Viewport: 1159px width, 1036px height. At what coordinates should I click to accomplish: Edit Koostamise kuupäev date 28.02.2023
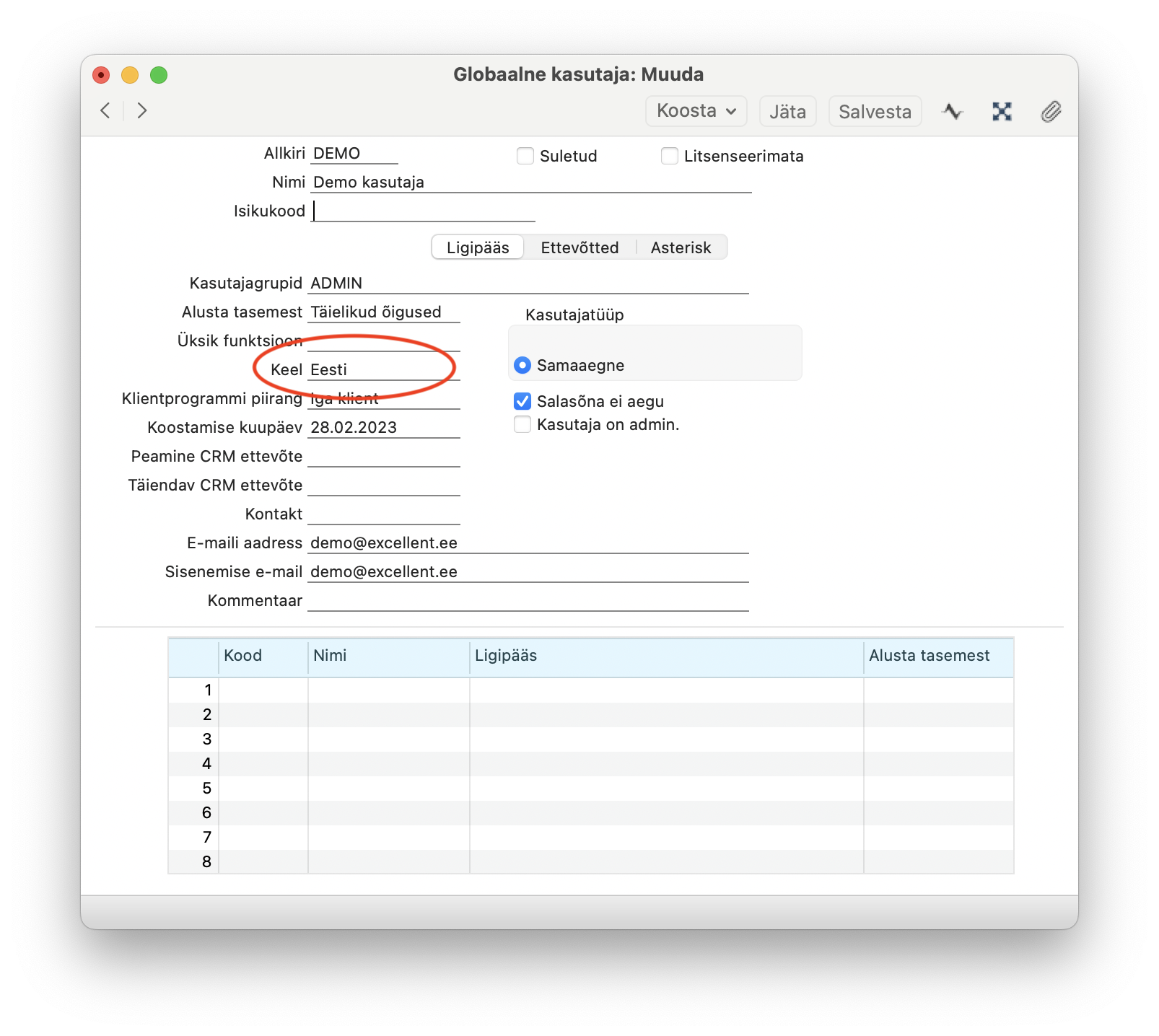tap(384, 428)
